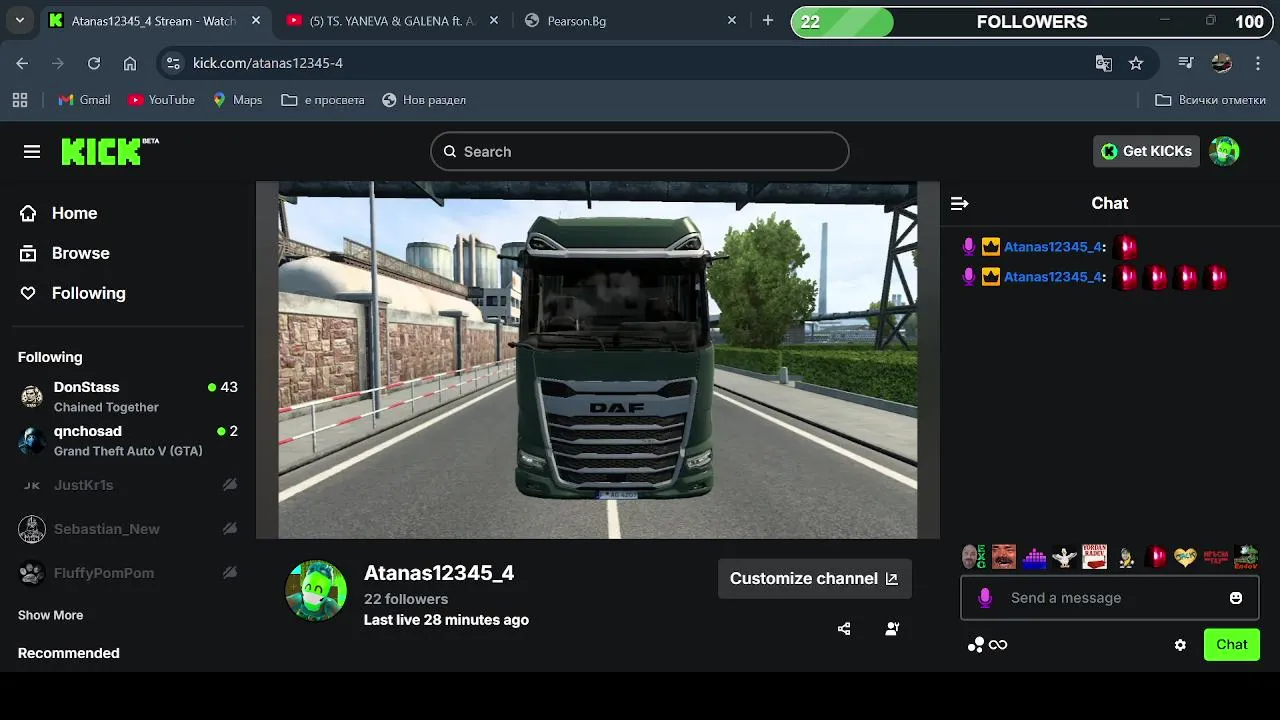The width and height of the screenshot is (1280, 720).
Task: Select the laughing man emote
Action: [x=1003, y=557]
